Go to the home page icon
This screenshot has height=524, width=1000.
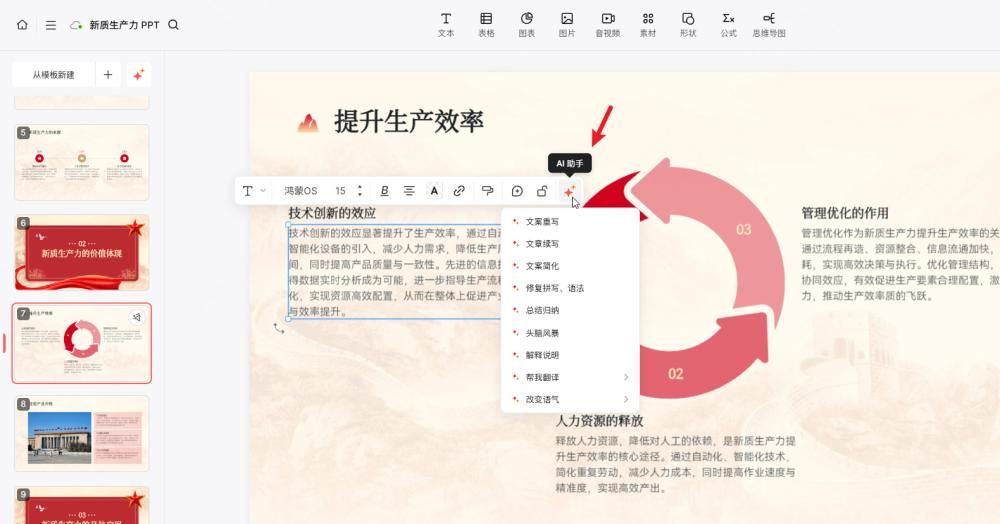tap(22, 25)
